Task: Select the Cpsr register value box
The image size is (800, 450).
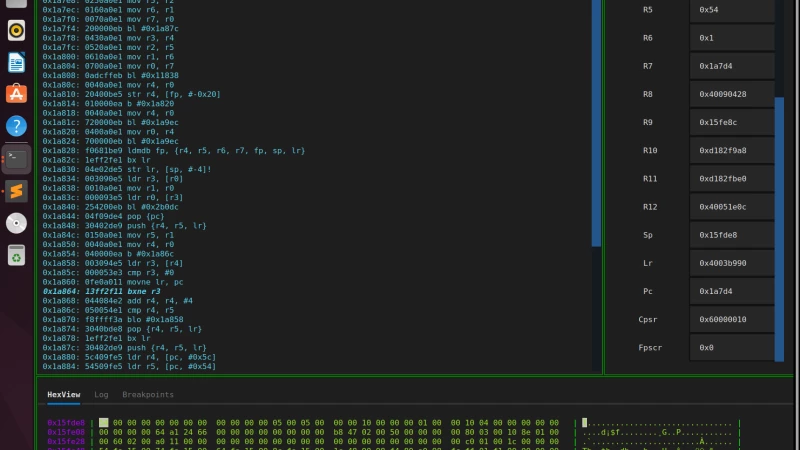Action: (731, 319)
